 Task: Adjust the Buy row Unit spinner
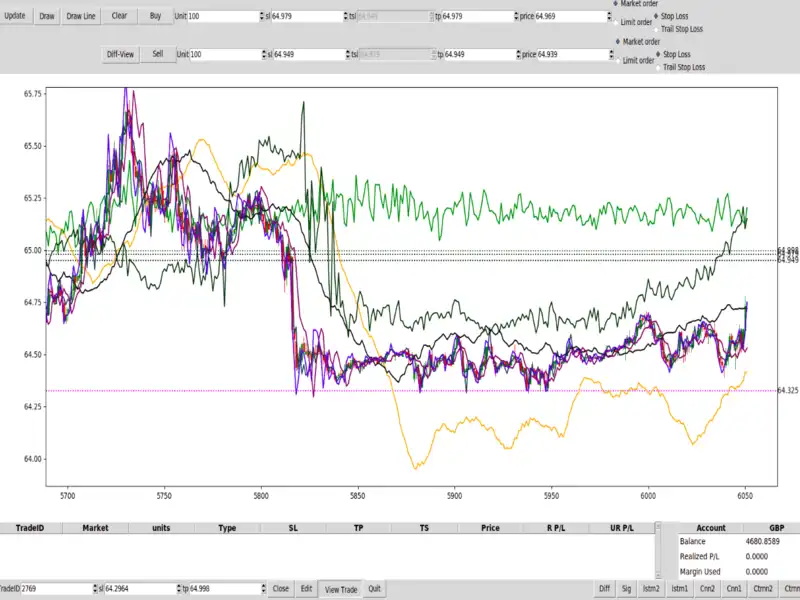coord(263,17)
